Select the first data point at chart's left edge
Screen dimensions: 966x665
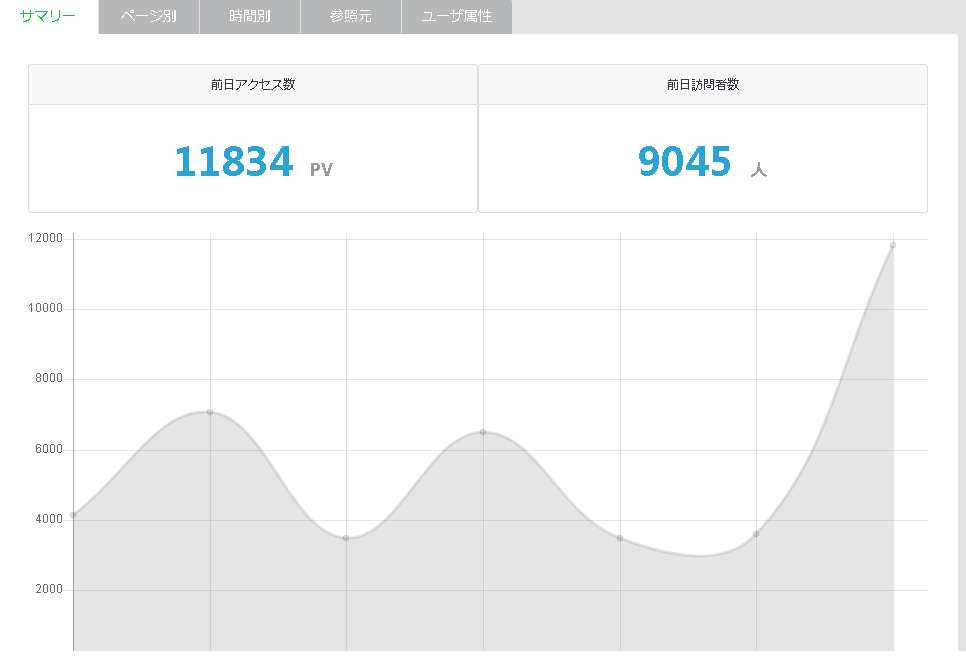[x=73, y=515]
